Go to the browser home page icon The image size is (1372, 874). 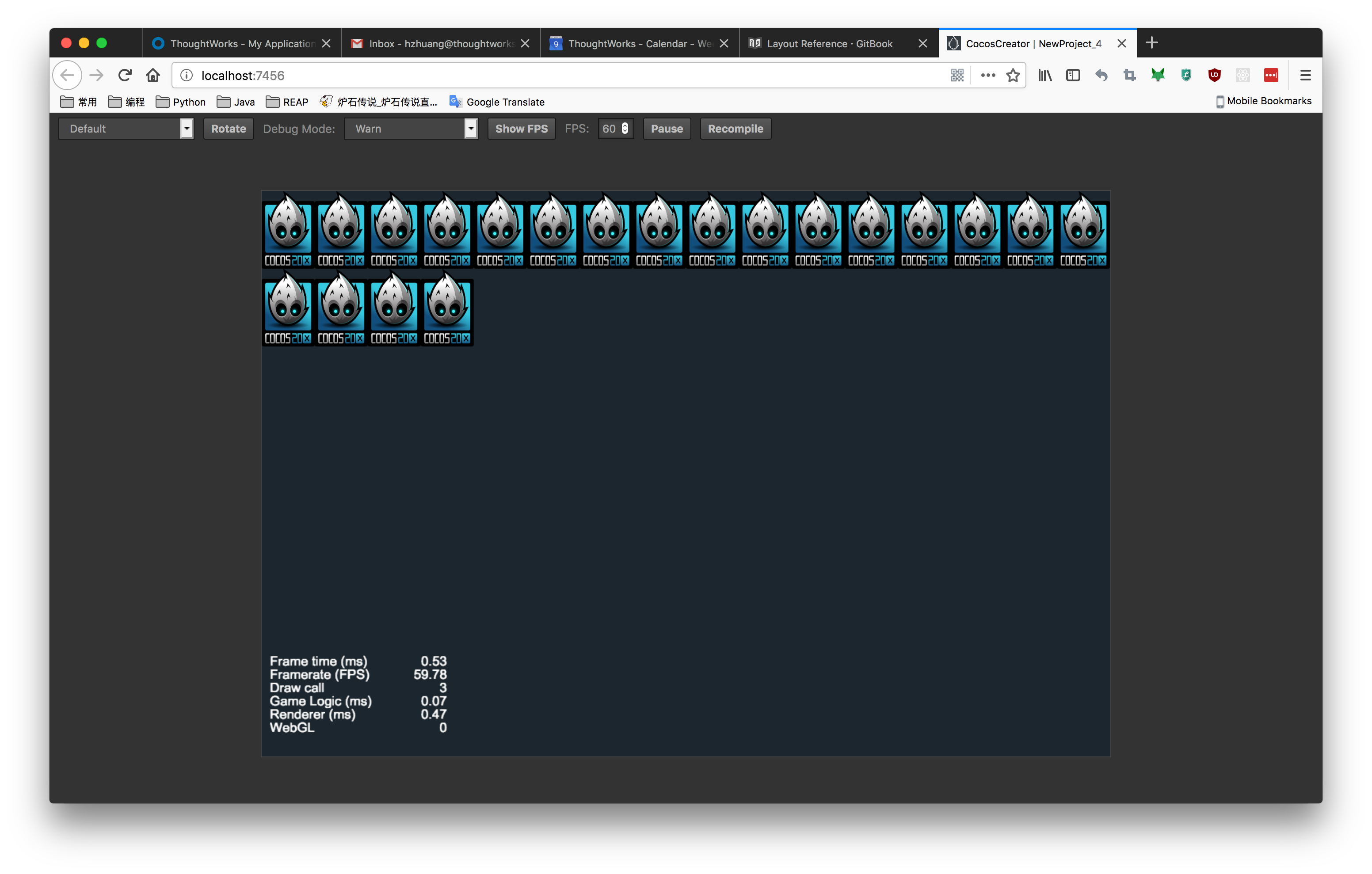coord(152,75)
